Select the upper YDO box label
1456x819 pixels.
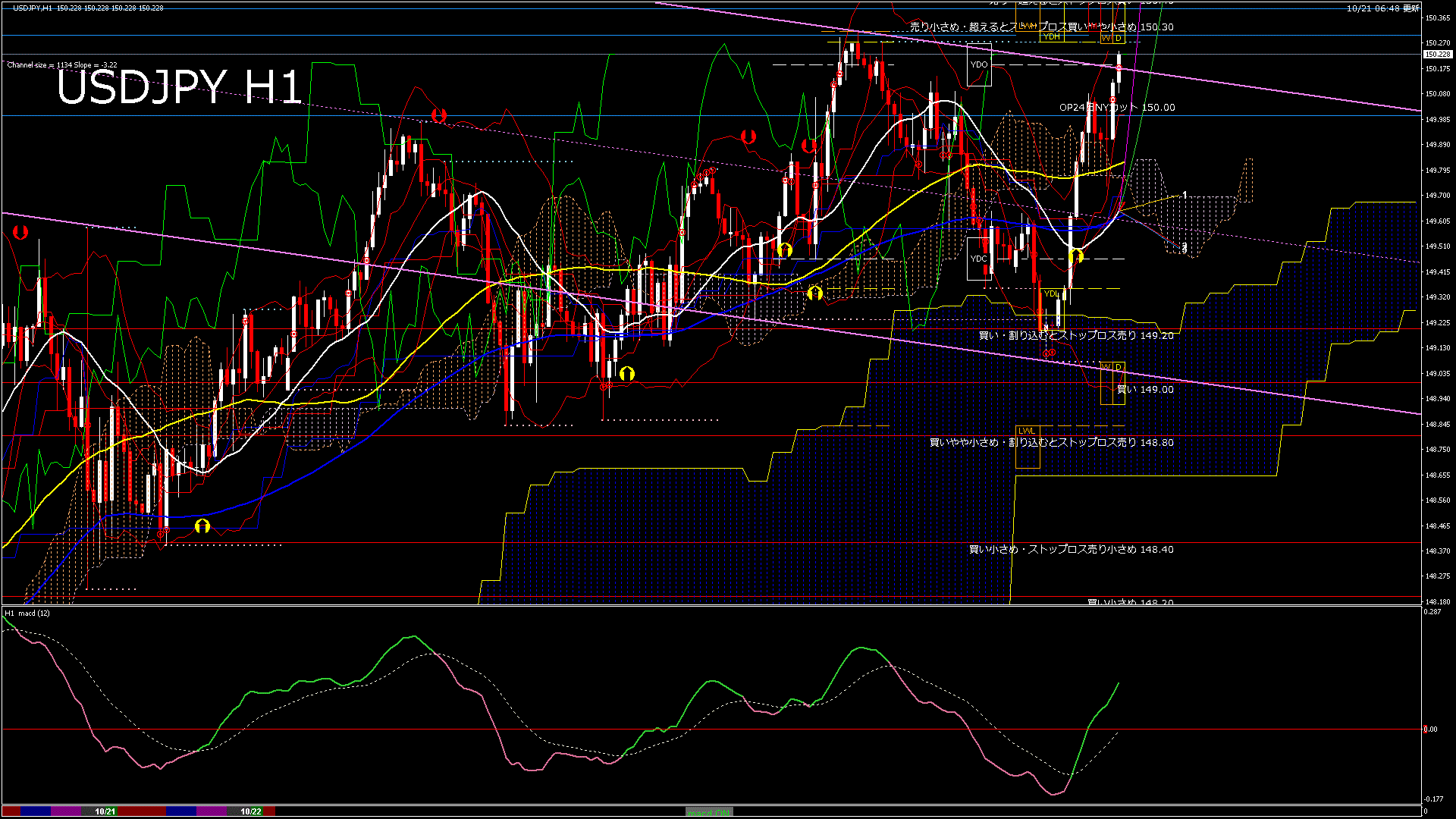coord(979,64)
